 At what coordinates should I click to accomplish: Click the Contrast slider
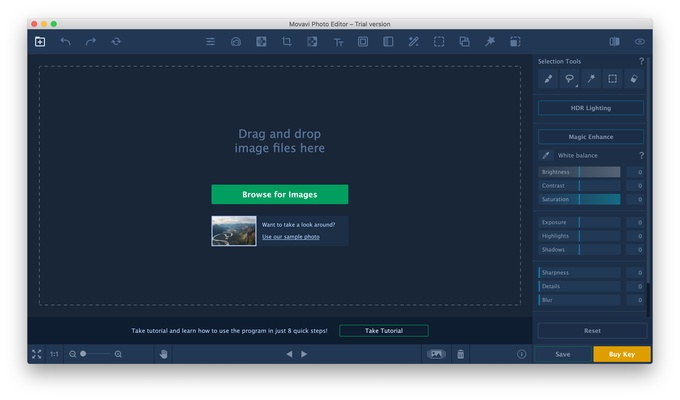coord(579,186)
